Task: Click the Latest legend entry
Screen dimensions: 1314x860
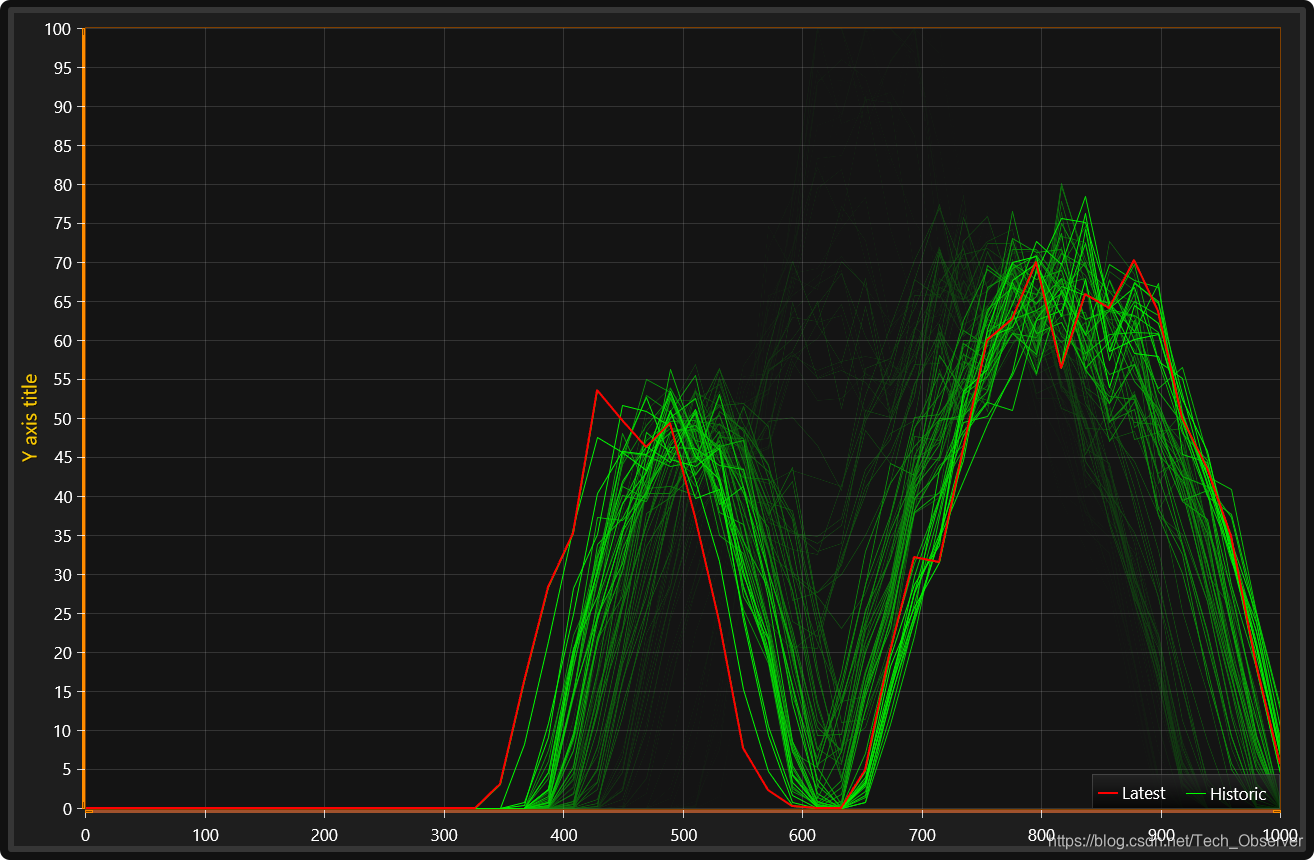Action: click(x=1132, y=793)
